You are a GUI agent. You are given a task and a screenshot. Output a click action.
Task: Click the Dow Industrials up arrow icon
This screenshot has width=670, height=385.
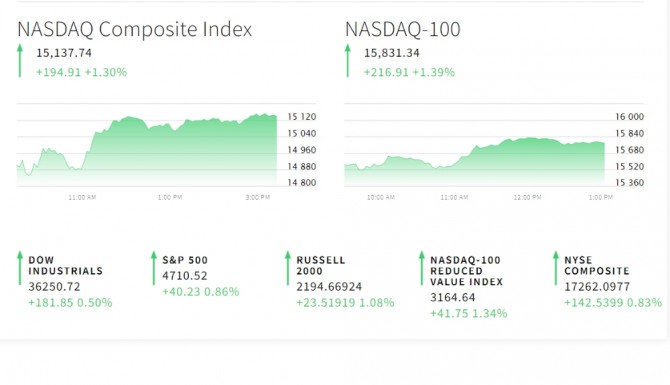click(20, 268)
